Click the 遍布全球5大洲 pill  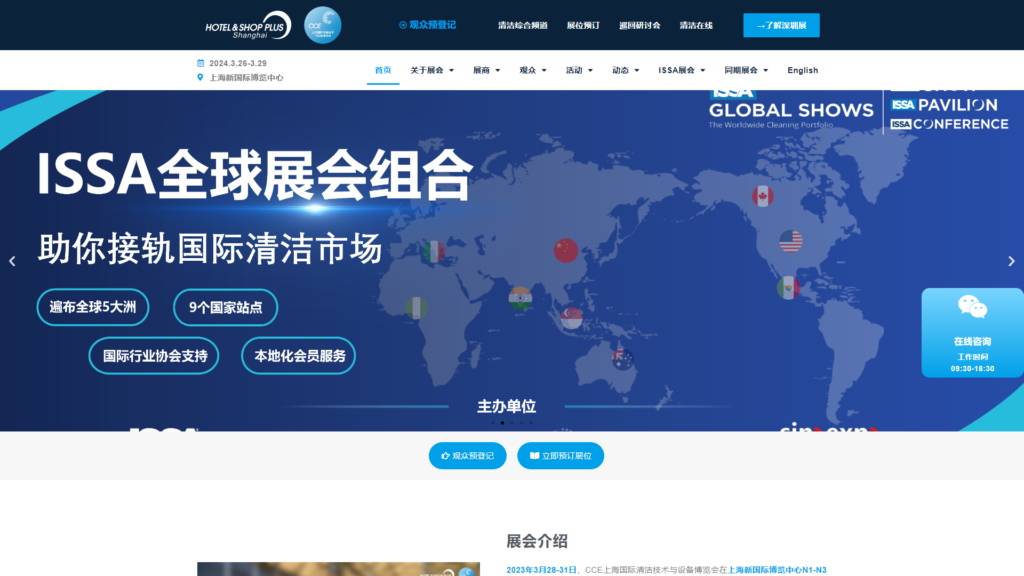click(x=93, y=307)
